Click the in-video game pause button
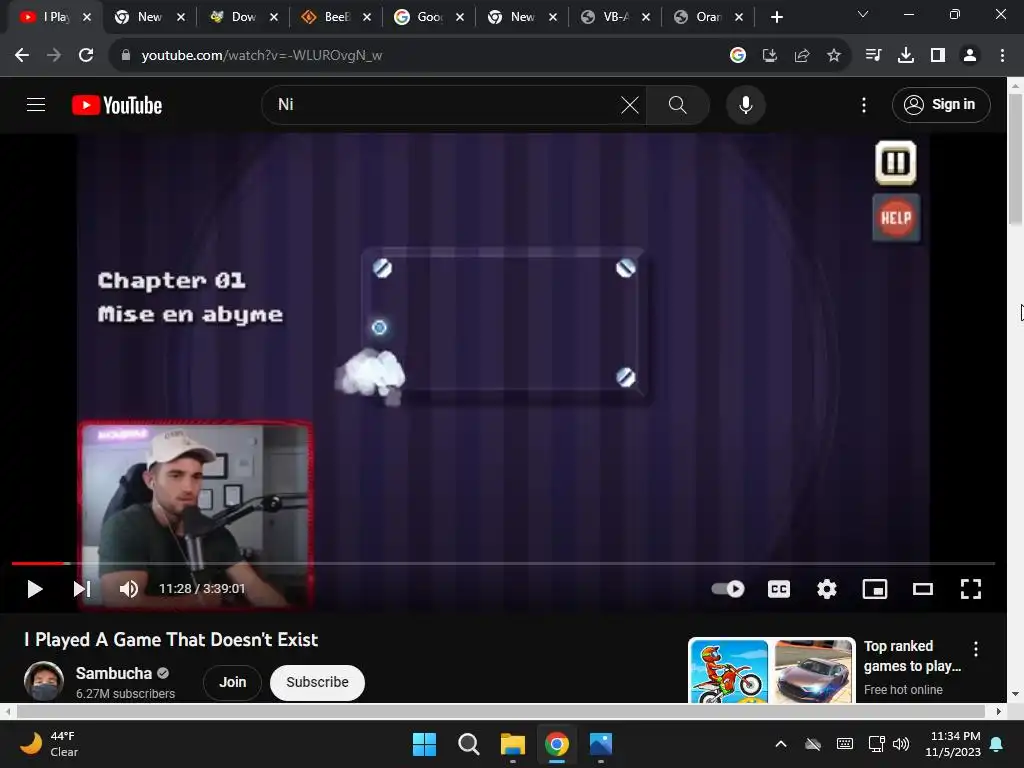This screenshot has height=768, width=1024. (895, 163)
